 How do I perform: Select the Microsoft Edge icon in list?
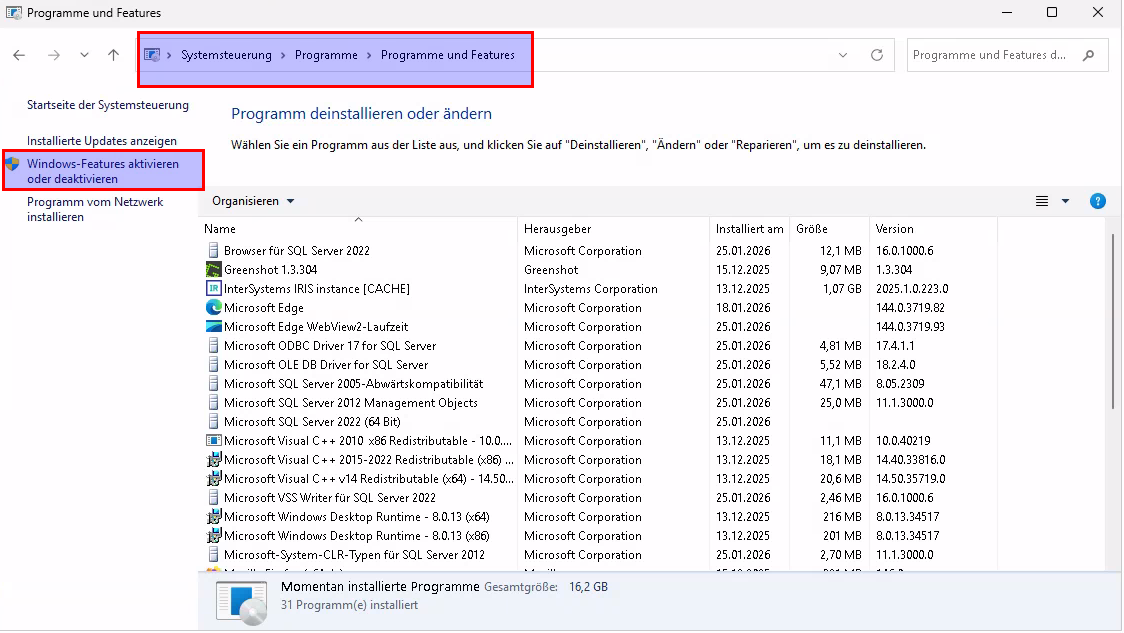[213, 308]
